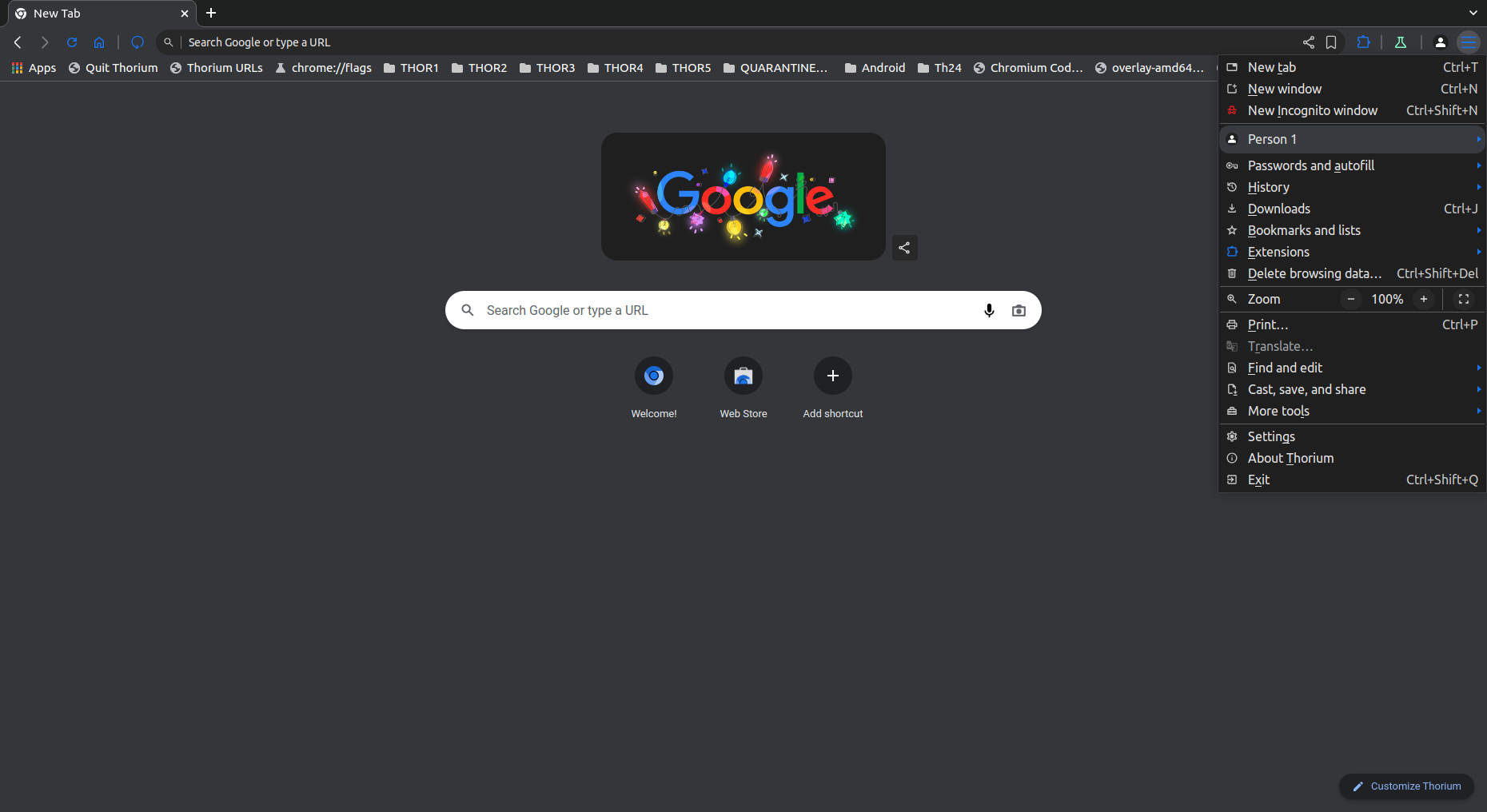Start voice search with the microphone icon
Screen dimensions: 1487x812
(x=989, y=310)
